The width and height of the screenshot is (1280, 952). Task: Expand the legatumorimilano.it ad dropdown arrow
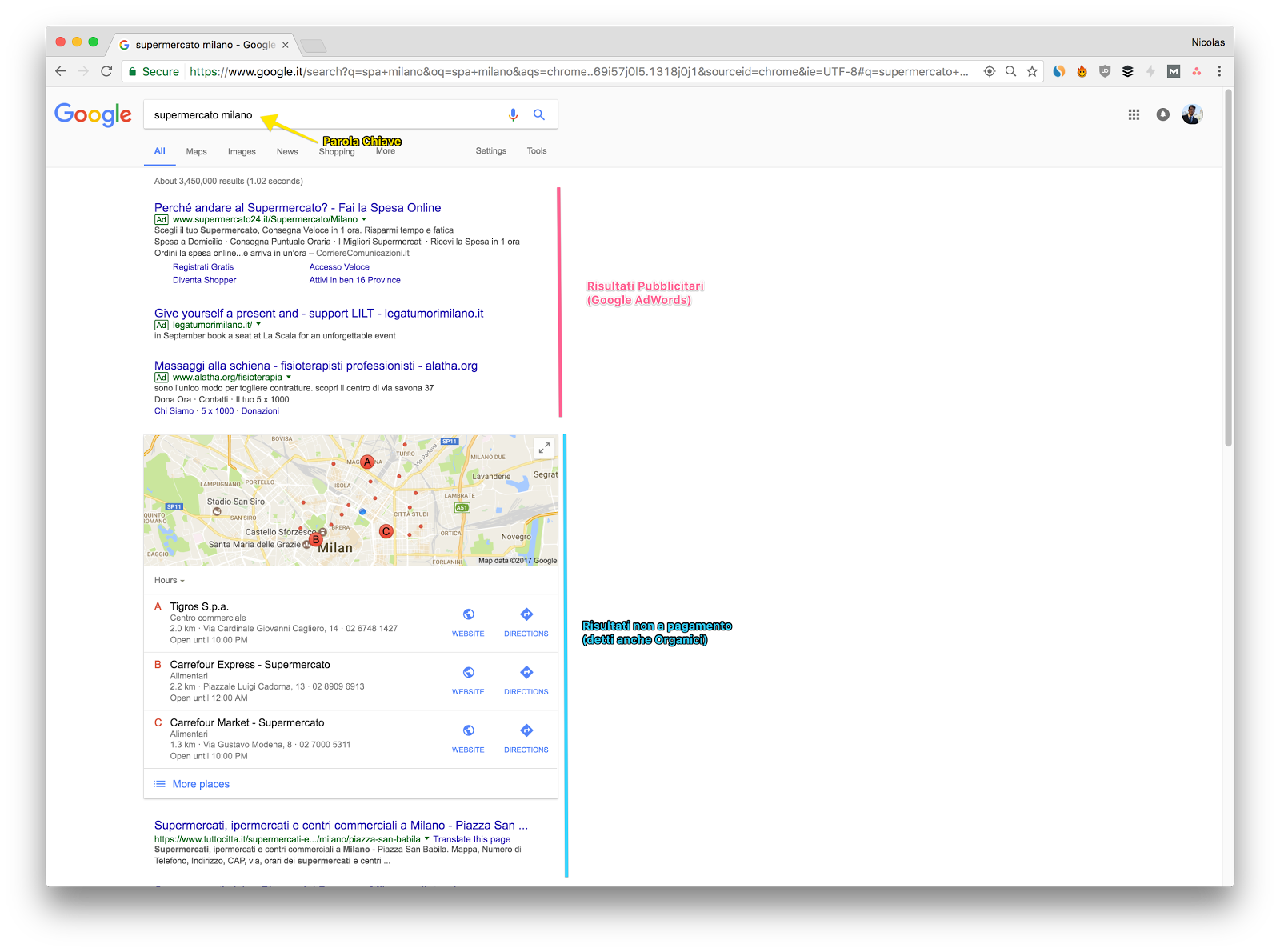(x=258, y=325)
